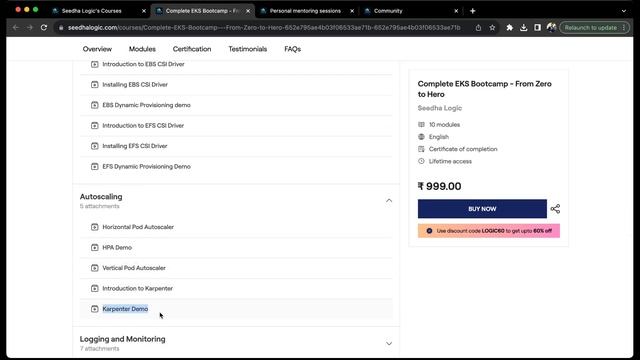Click the Introduction to EFS CSI Driver text
Viewport: 640px width, 360px height.
coord(143,125)
